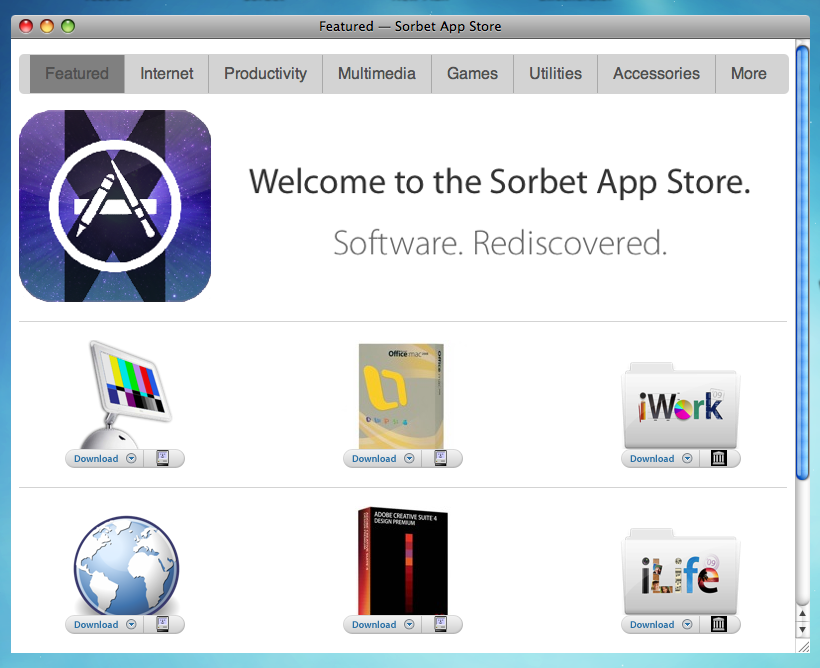Download the blue globe app
Screen dimensions: 820x668
pyautogui.click(x=96, y=624)
